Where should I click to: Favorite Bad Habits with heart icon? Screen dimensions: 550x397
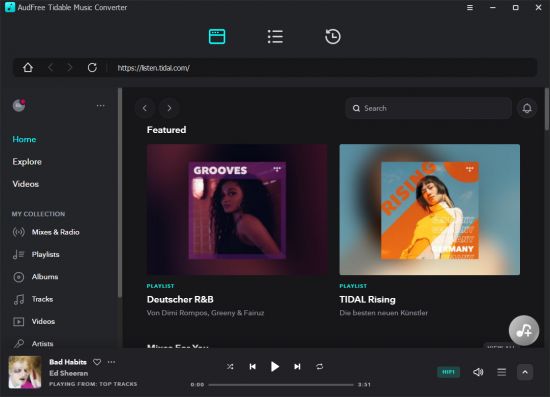(97, 362)
